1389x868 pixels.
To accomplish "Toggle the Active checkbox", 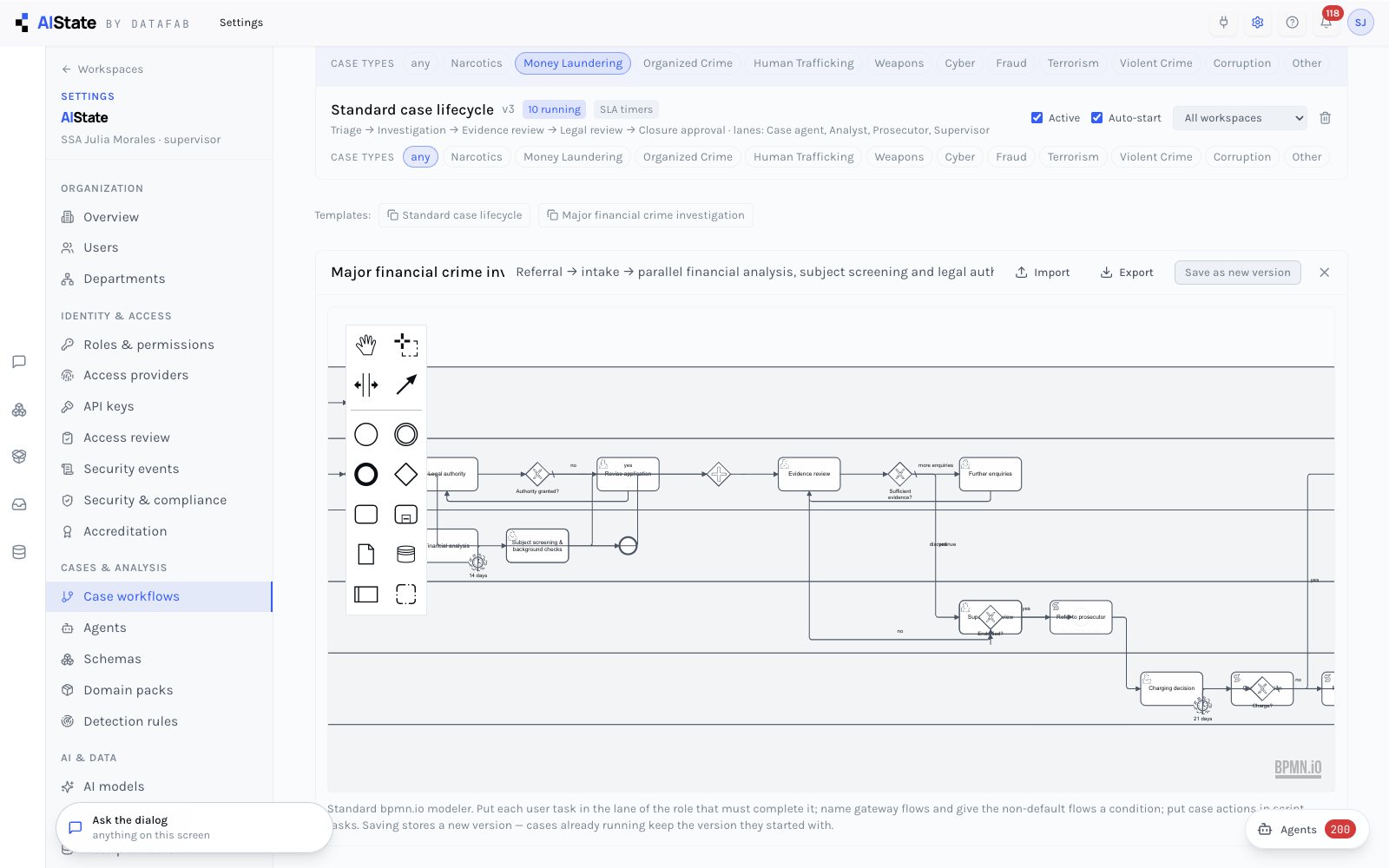I will [1037, 118].
